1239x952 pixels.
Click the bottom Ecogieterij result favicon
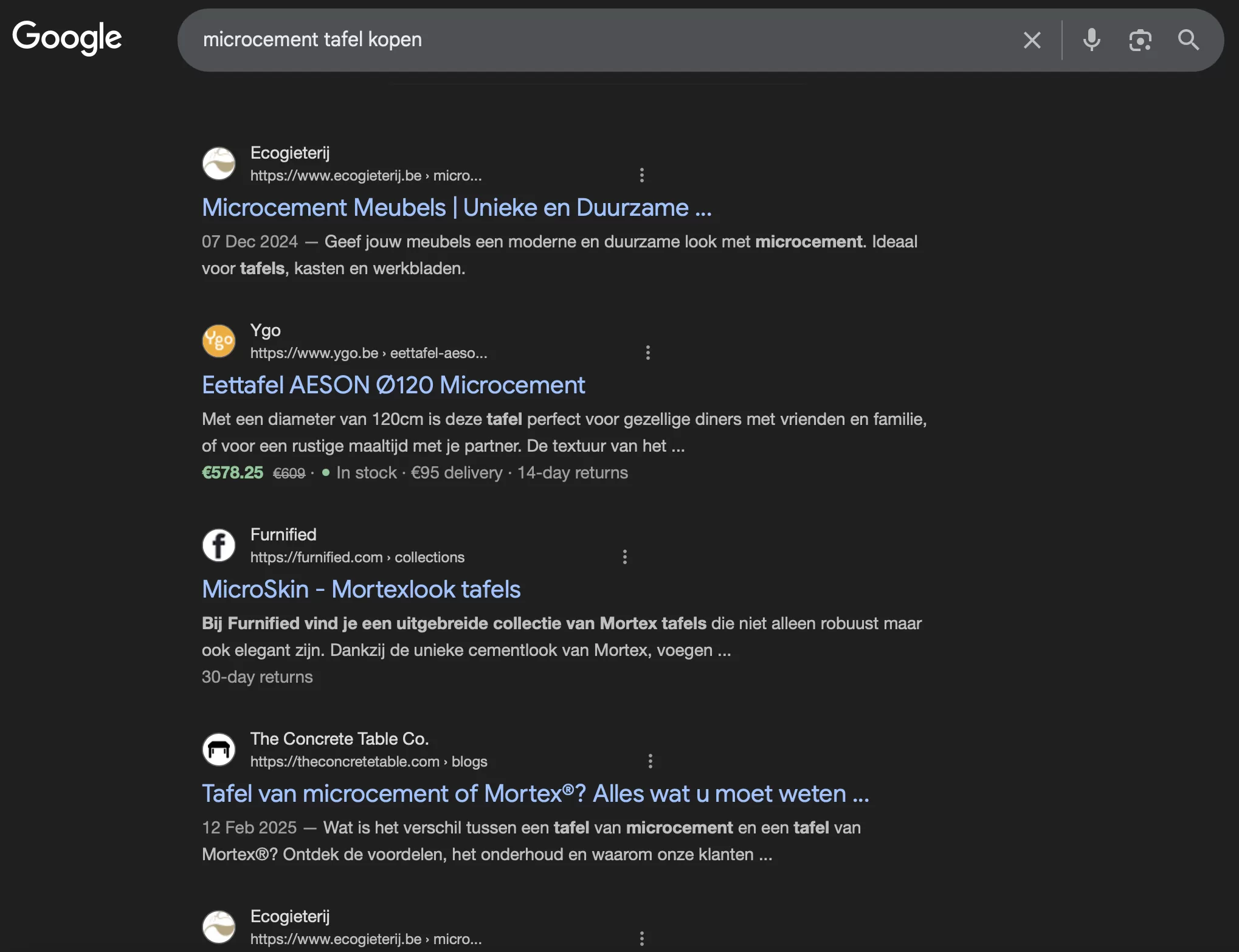218,926
